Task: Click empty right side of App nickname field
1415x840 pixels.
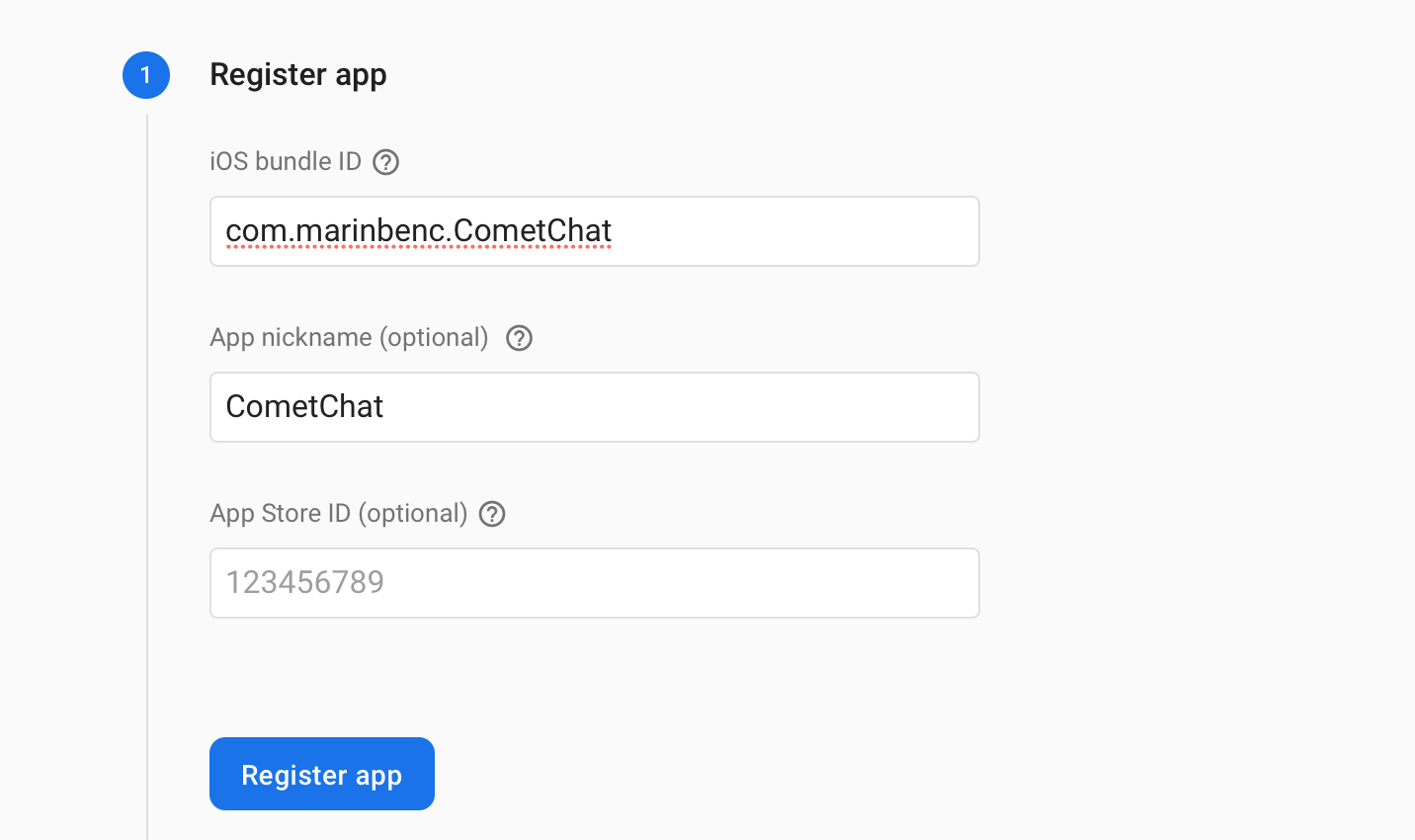Action: 682,407
